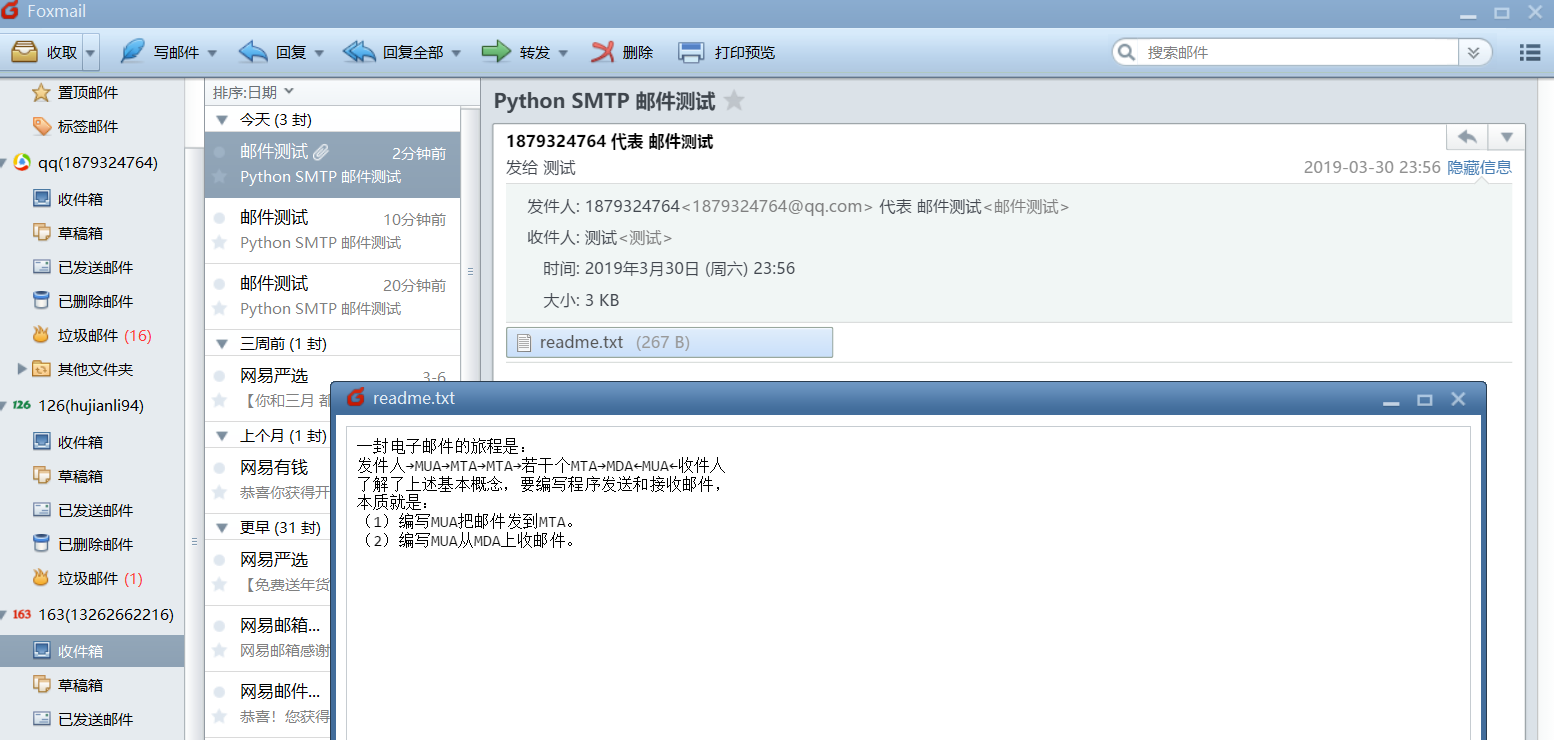
Task: Open the 回复全部 dropdown arrow
Action: pyautogui.click(x=457, y=53)
